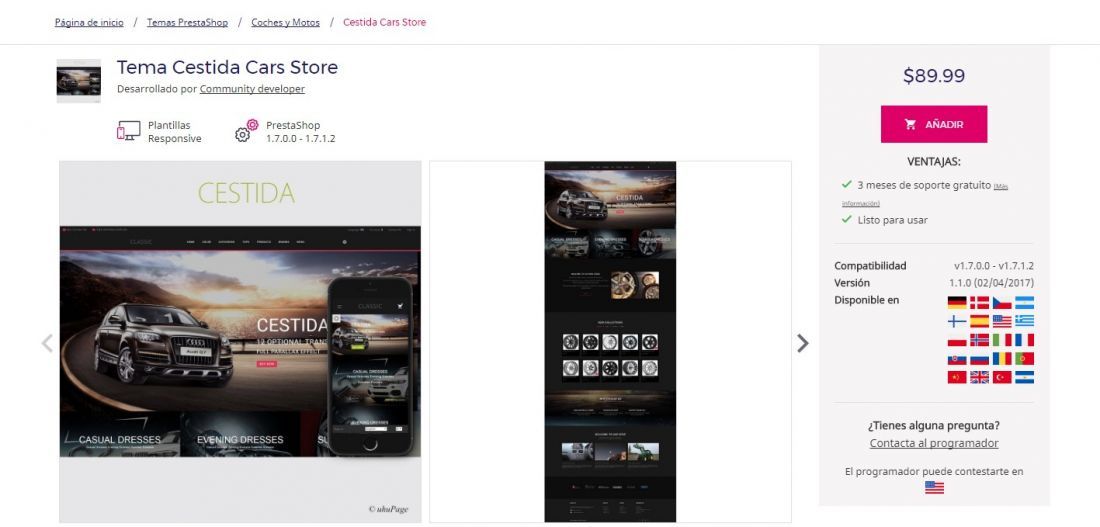Click the Slovak flag icon
The image size is (1100, 527).
pos(957,359)
